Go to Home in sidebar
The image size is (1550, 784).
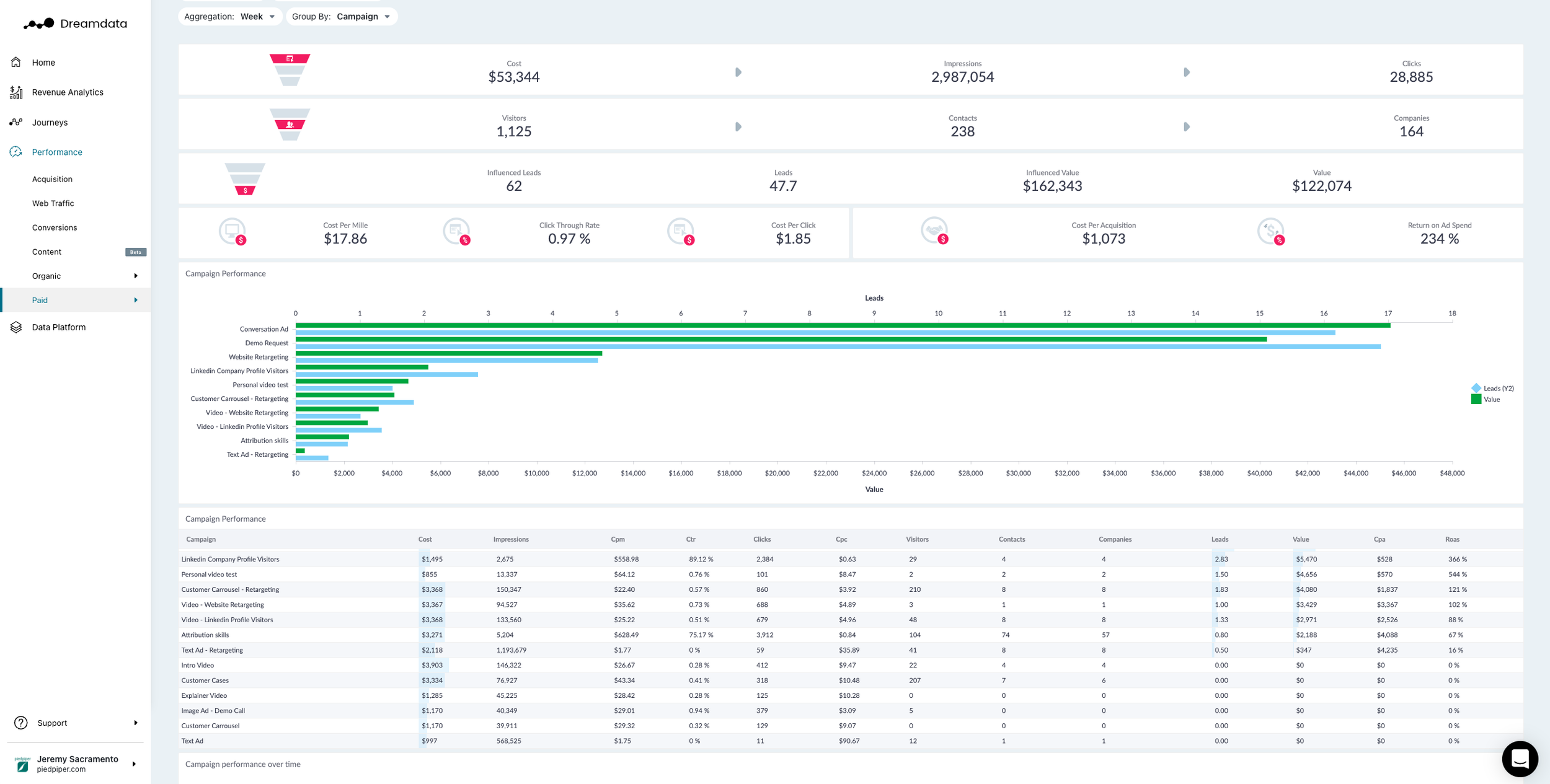43,63
